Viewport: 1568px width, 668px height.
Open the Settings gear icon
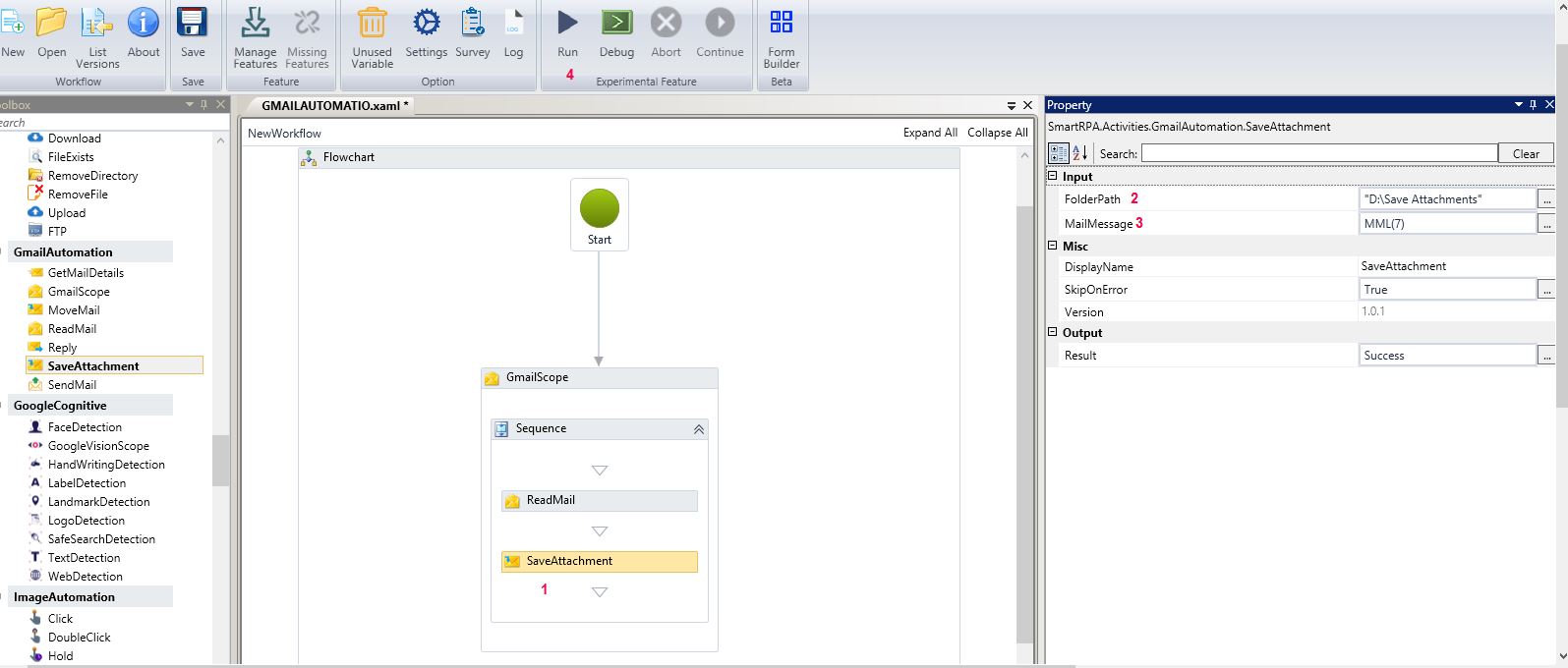point(426,23)
